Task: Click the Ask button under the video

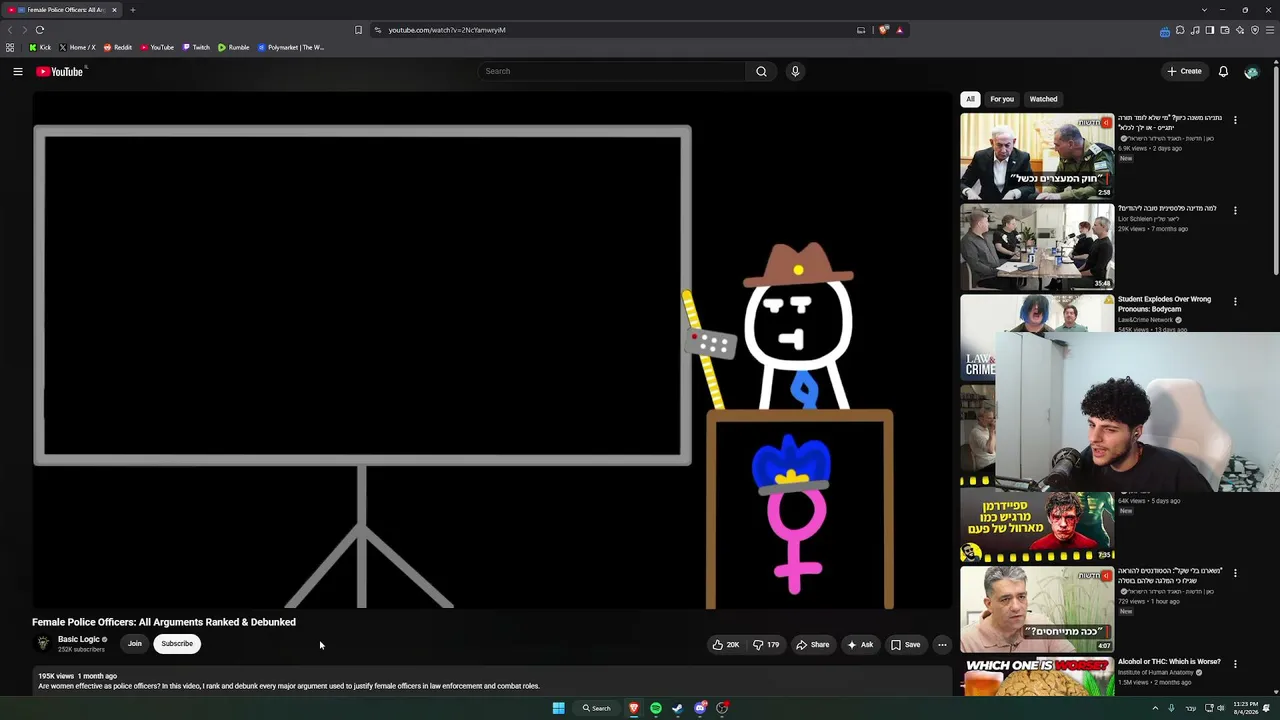Action: coord(860,645)
